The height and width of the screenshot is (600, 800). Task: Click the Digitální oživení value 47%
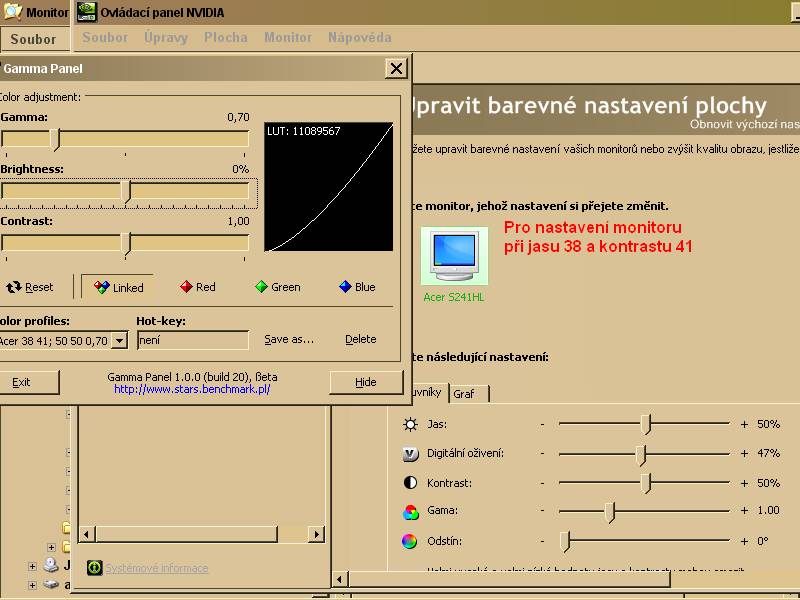tap(768, 454)
